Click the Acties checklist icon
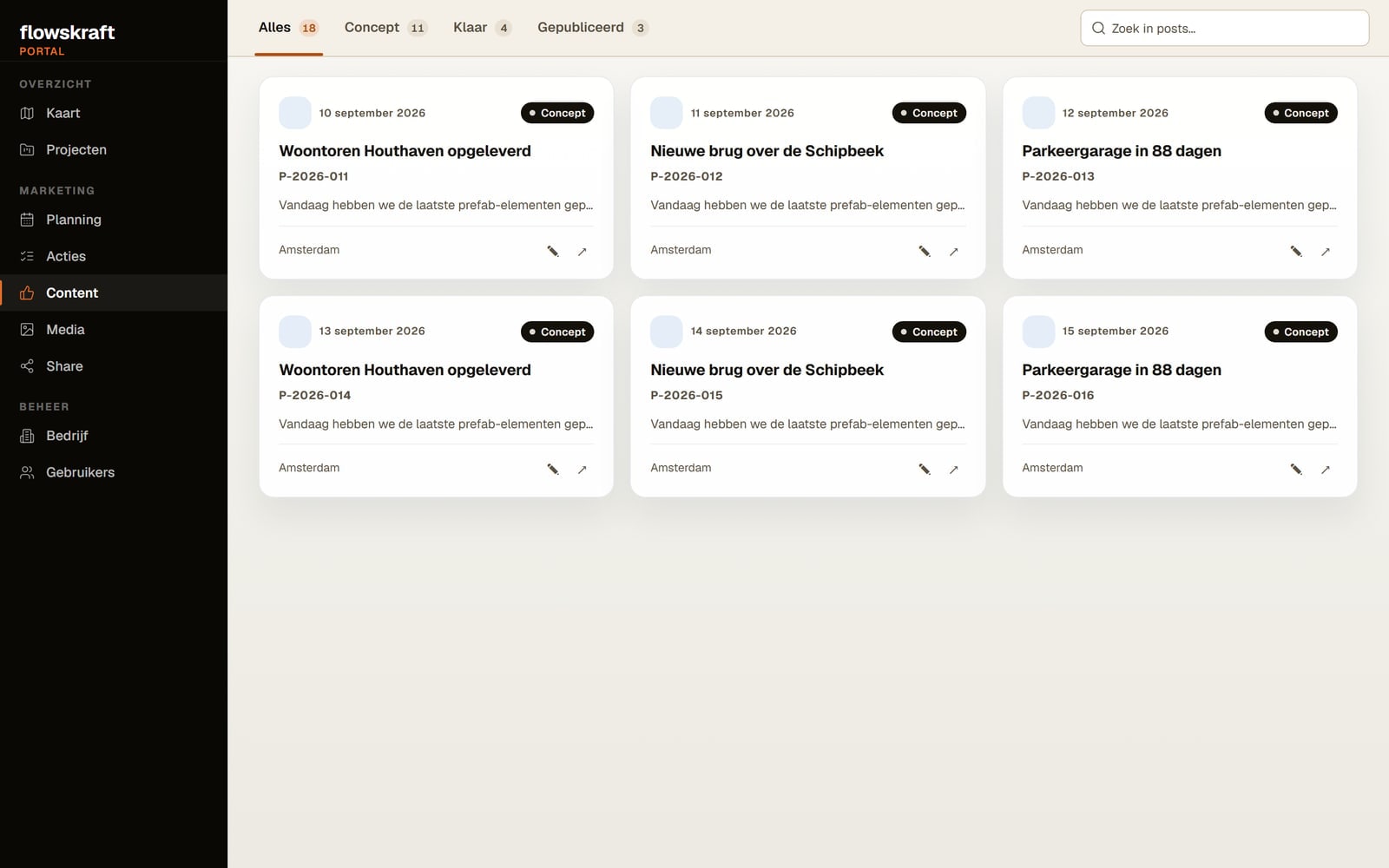Viewport: 1389px width, 868px height. click(x=27, y=256)
